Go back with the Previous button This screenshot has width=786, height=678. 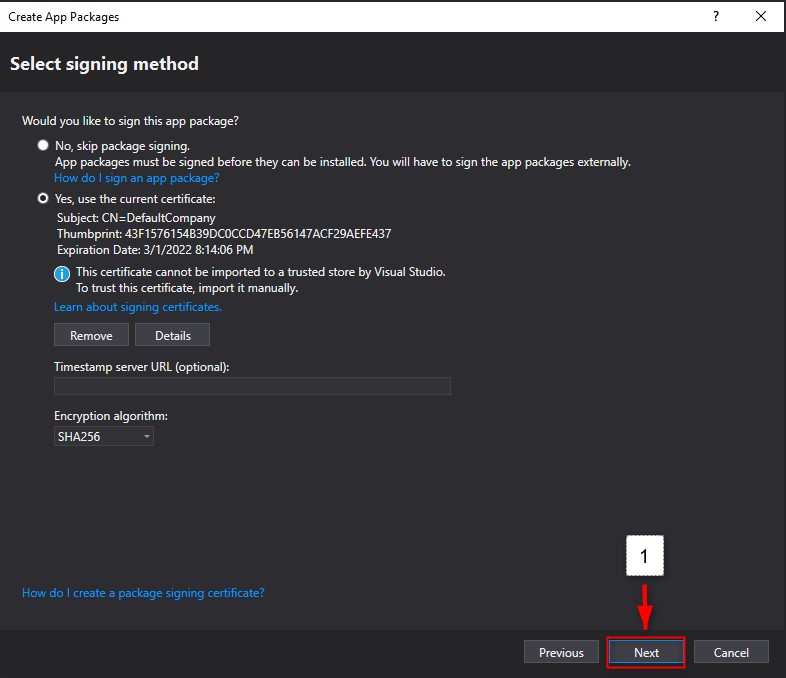(x=561, y=652)
